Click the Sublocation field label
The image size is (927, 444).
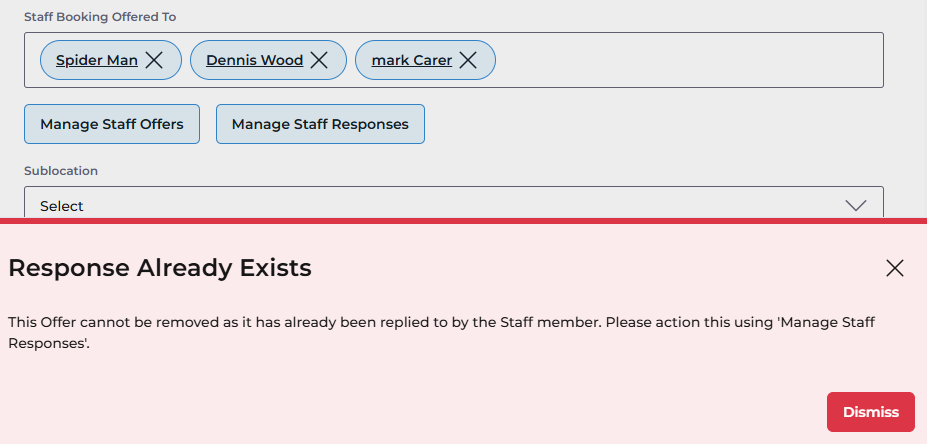(x=61, y=171)
